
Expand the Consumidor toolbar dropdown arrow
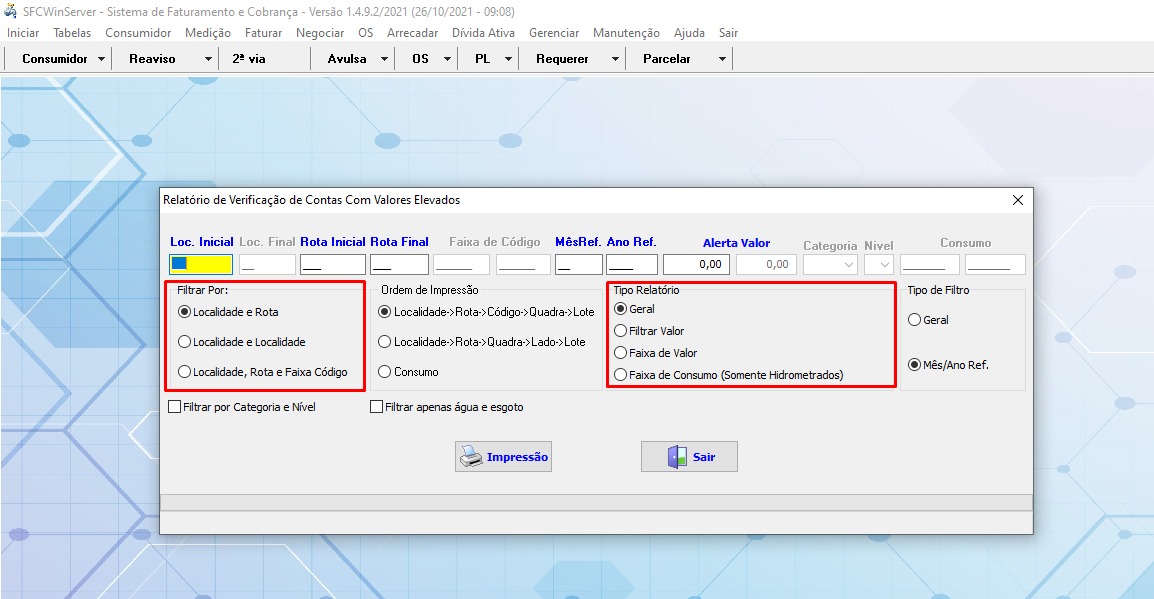[x=102, y=59]
